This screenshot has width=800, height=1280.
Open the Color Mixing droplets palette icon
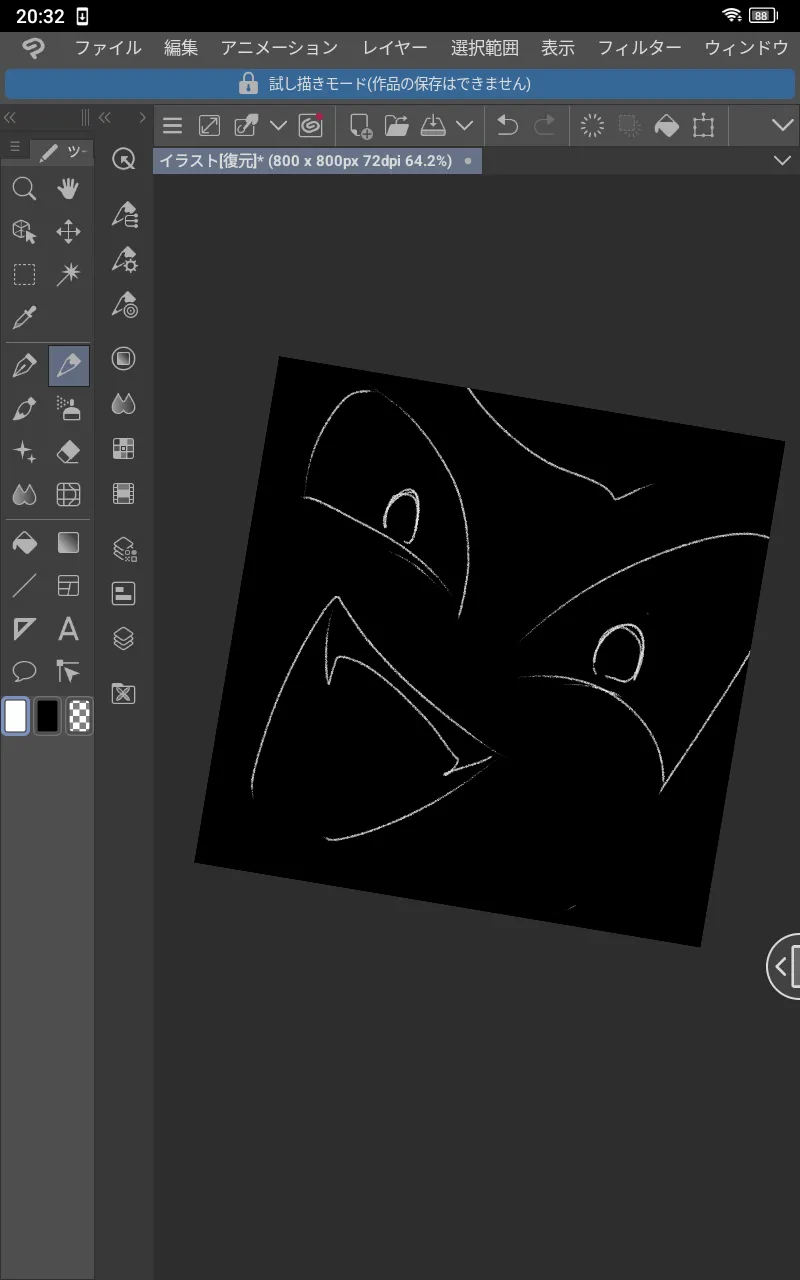point(124,404)
